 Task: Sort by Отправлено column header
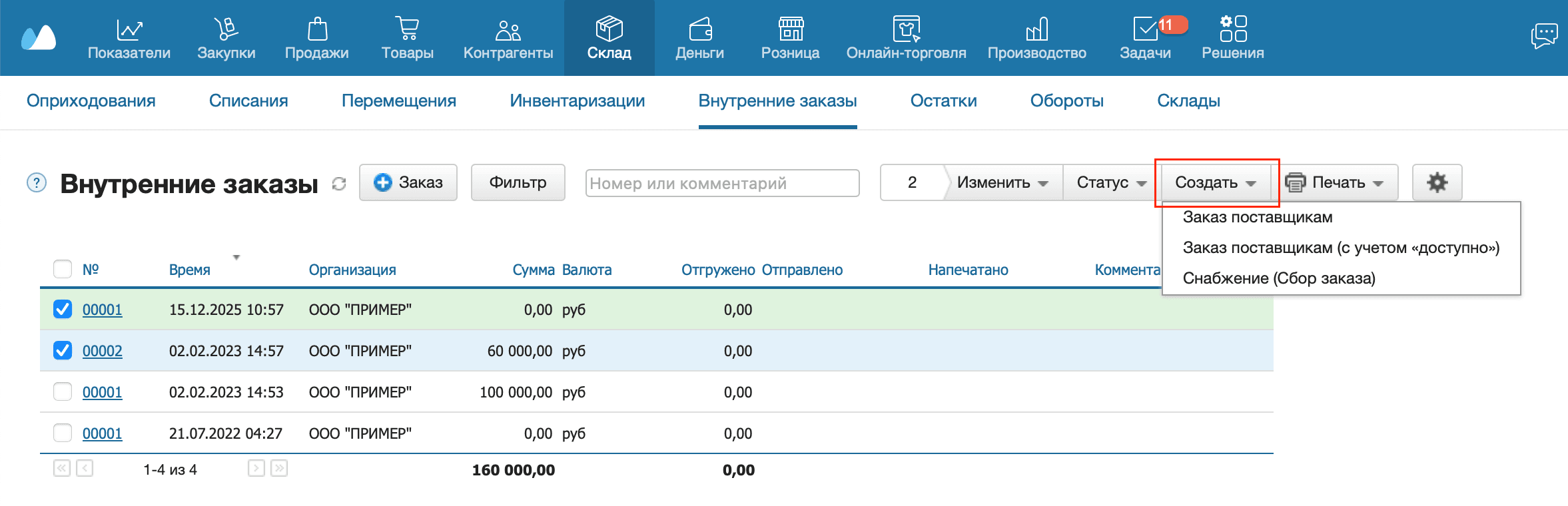coord(803,270)
